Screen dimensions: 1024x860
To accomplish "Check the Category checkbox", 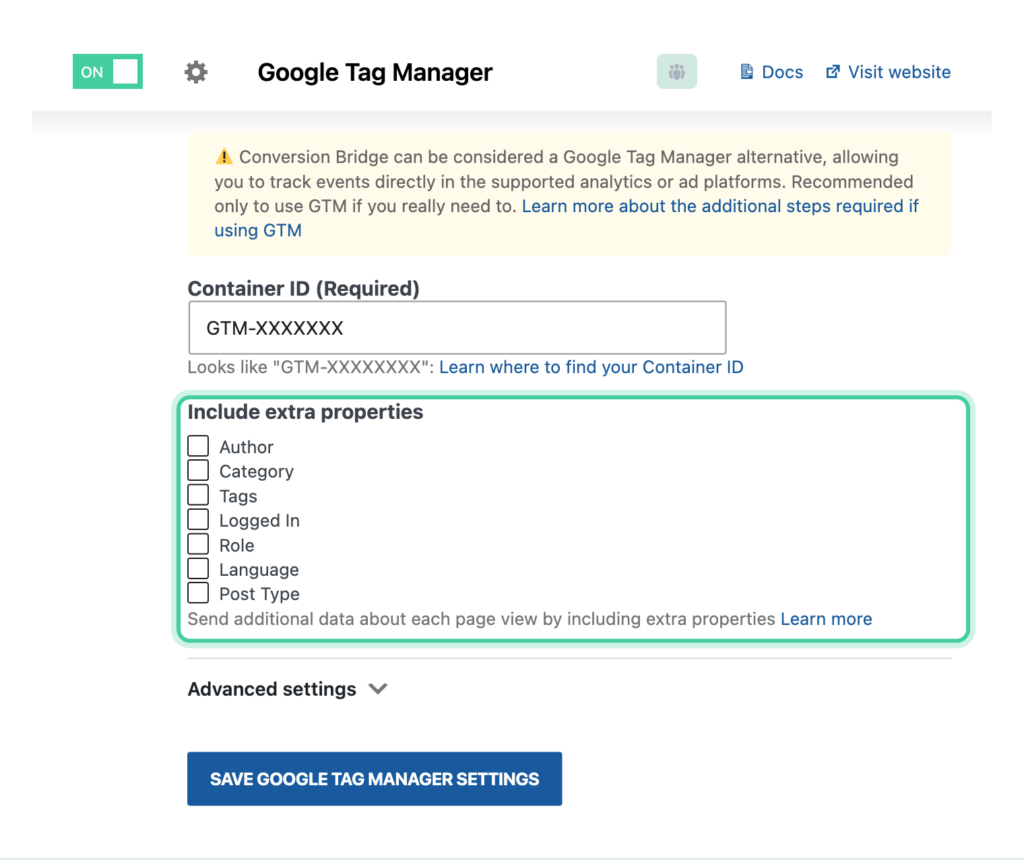I will tap(199, 470).
